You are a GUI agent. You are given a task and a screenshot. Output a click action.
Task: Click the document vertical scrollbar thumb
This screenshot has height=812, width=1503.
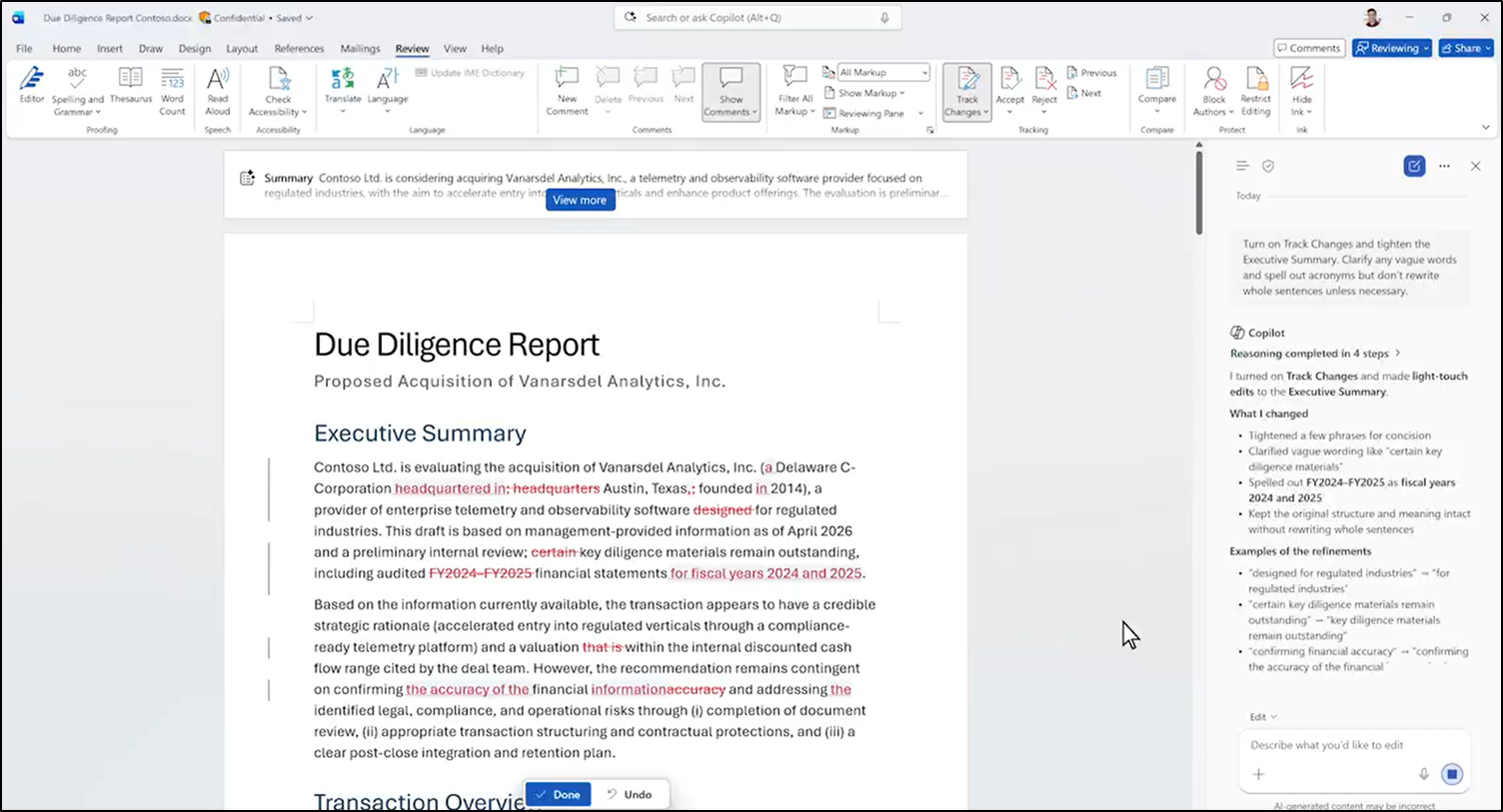coord(1199,193)
